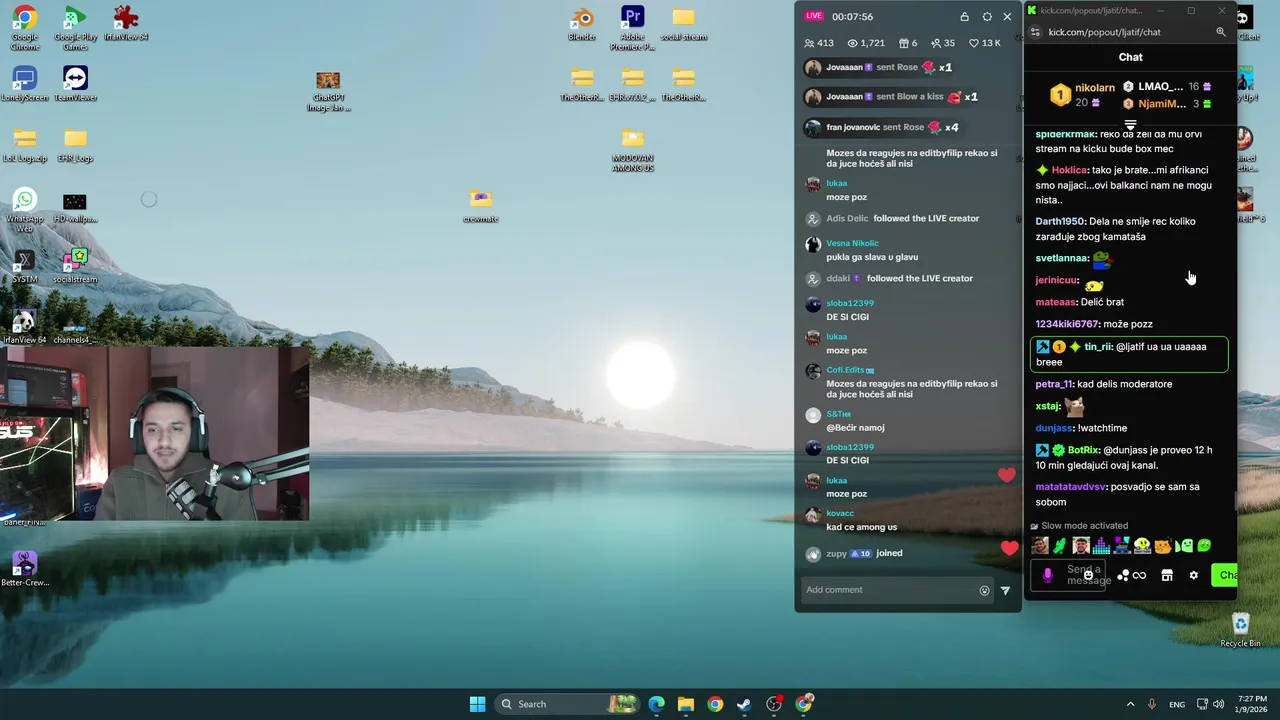
Task: Open File Explorer from taskbar
Action: [685, 704]
